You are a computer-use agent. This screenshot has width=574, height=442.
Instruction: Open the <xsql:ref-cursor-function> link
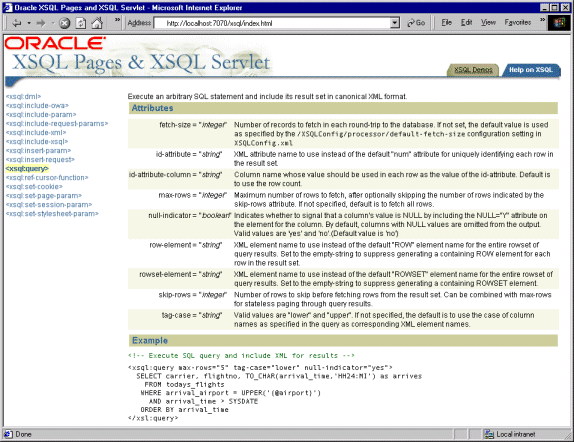coord(47,178)
